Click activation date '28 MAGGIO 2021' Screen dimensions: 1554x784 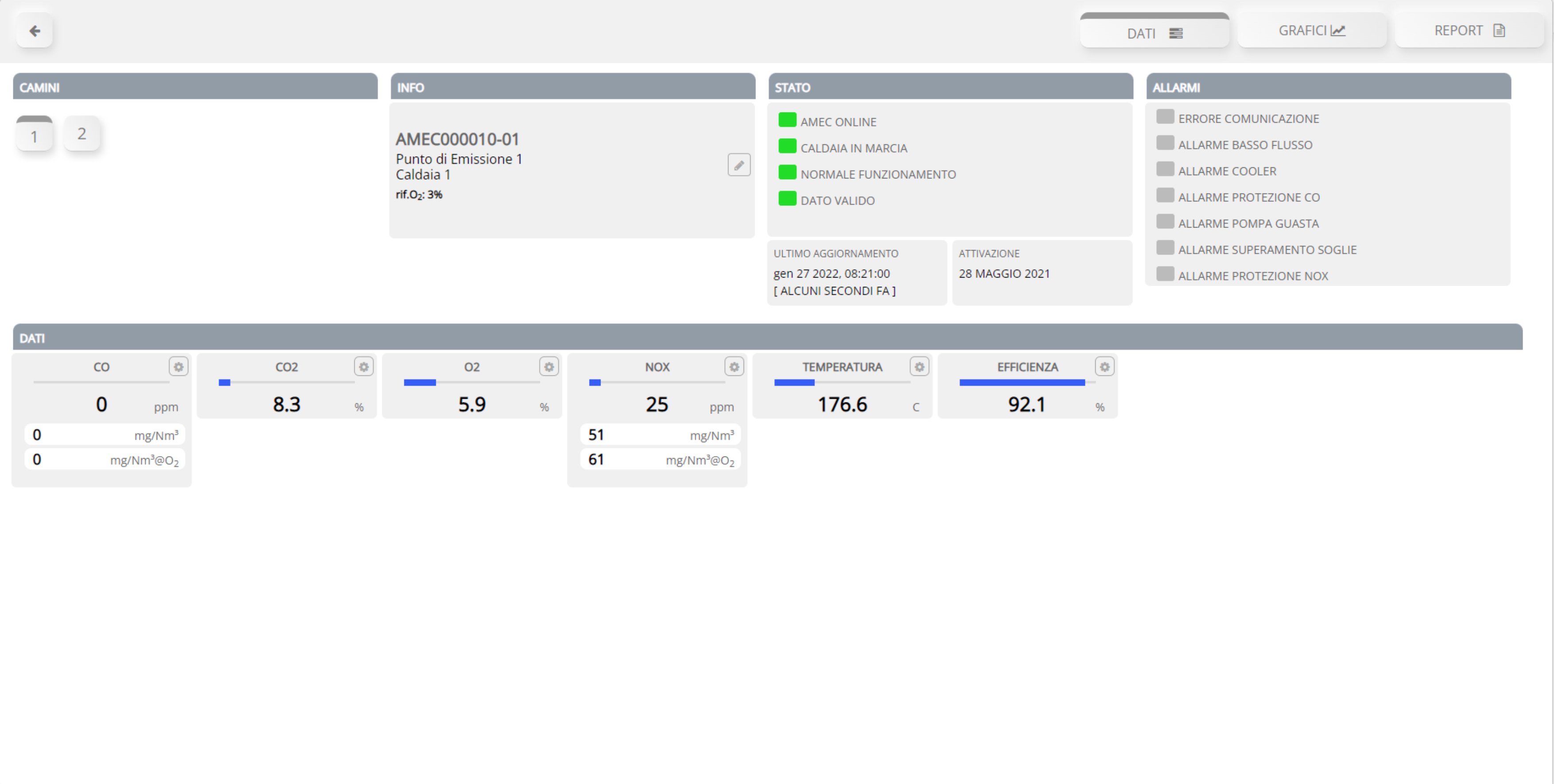pyautogui.click(x=1004, y=274)
